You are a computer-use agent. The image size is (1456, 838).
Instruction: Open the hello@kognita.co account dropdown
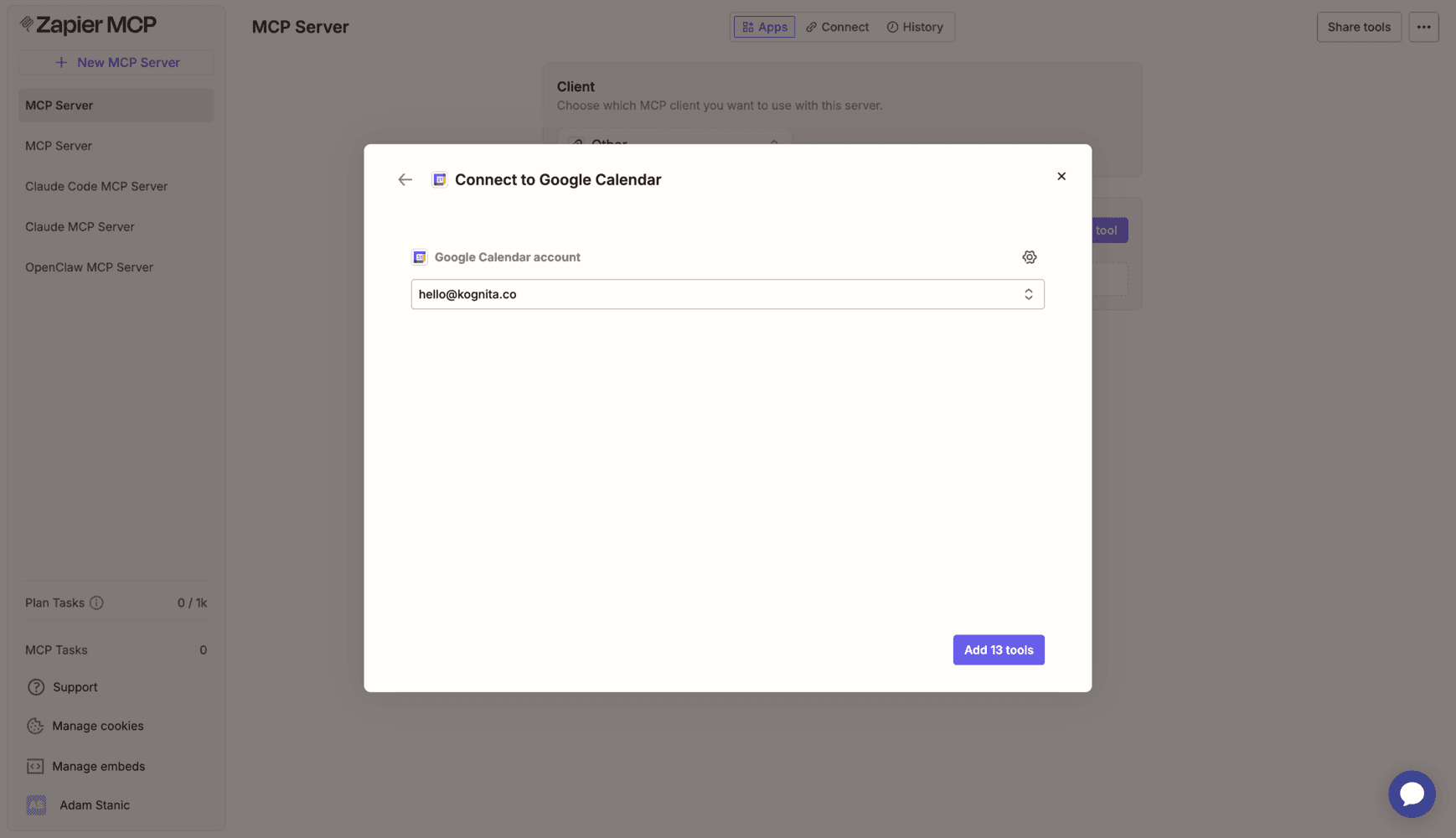point(727,294)
